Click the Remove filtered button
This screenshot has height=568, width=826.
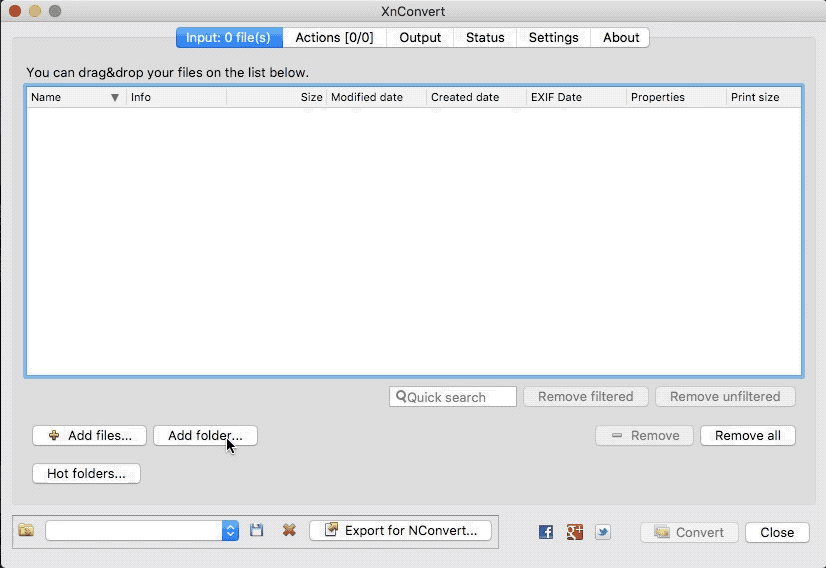coord(585,397)
